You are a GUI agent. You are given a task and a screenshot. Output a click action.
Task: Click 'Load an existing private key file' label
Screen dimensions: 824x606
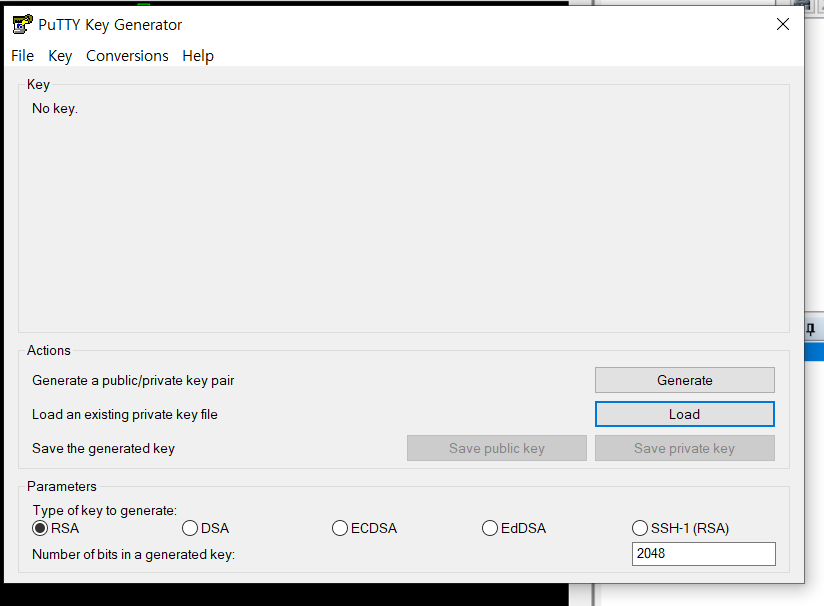pos(125,415)
